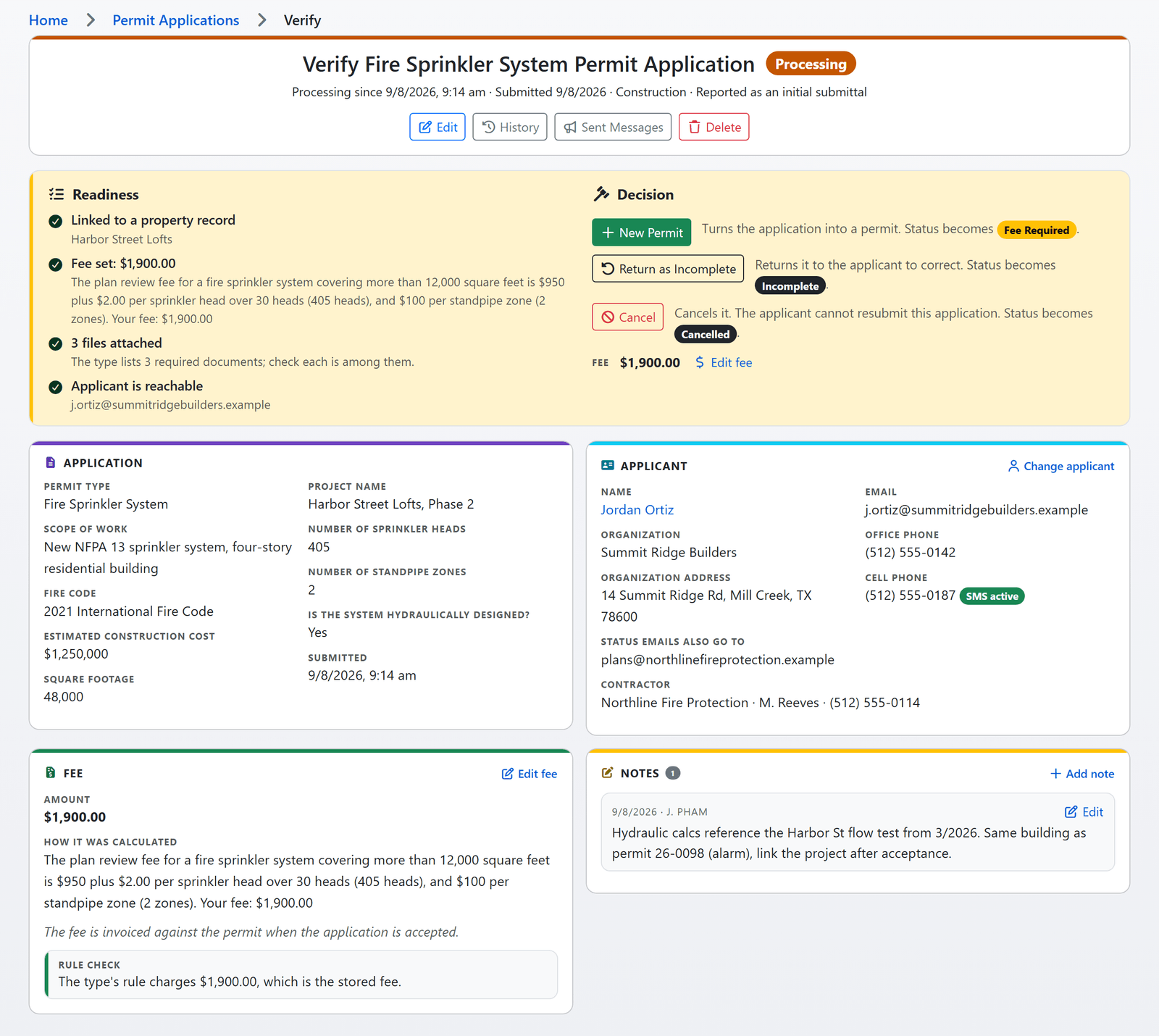Add a note
Viewport: 1159px width, 1036px height.
pyautogui.click(x=1082, y=774)
